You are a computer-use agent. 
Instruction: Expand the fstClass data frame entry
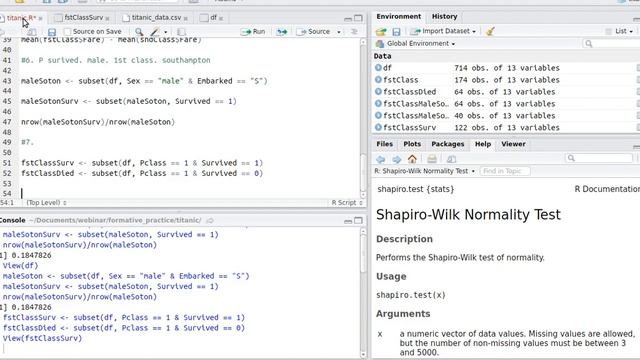click(x=378, y=80)
